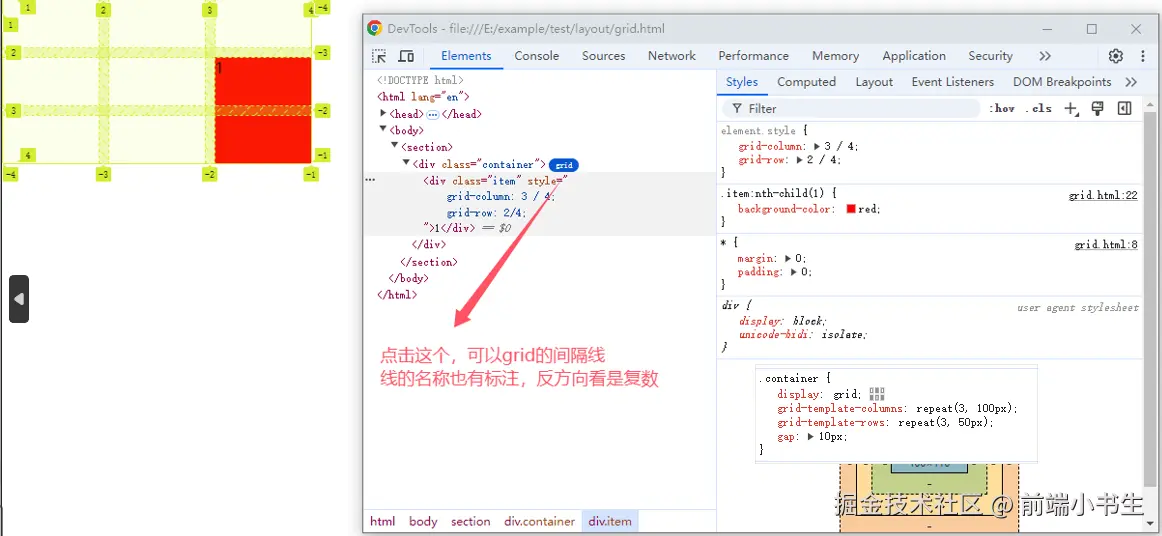The width and height of the screenshot is (1162, 536).
Task: Expand the head element triangle
Action: coord(383,113)
